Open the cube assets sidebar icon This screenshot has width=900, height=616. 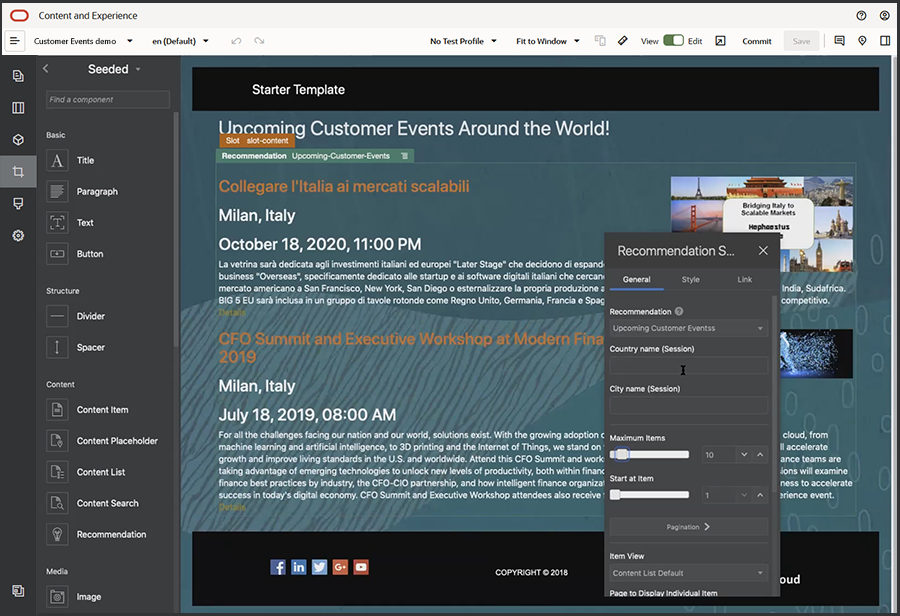[18, 140]
